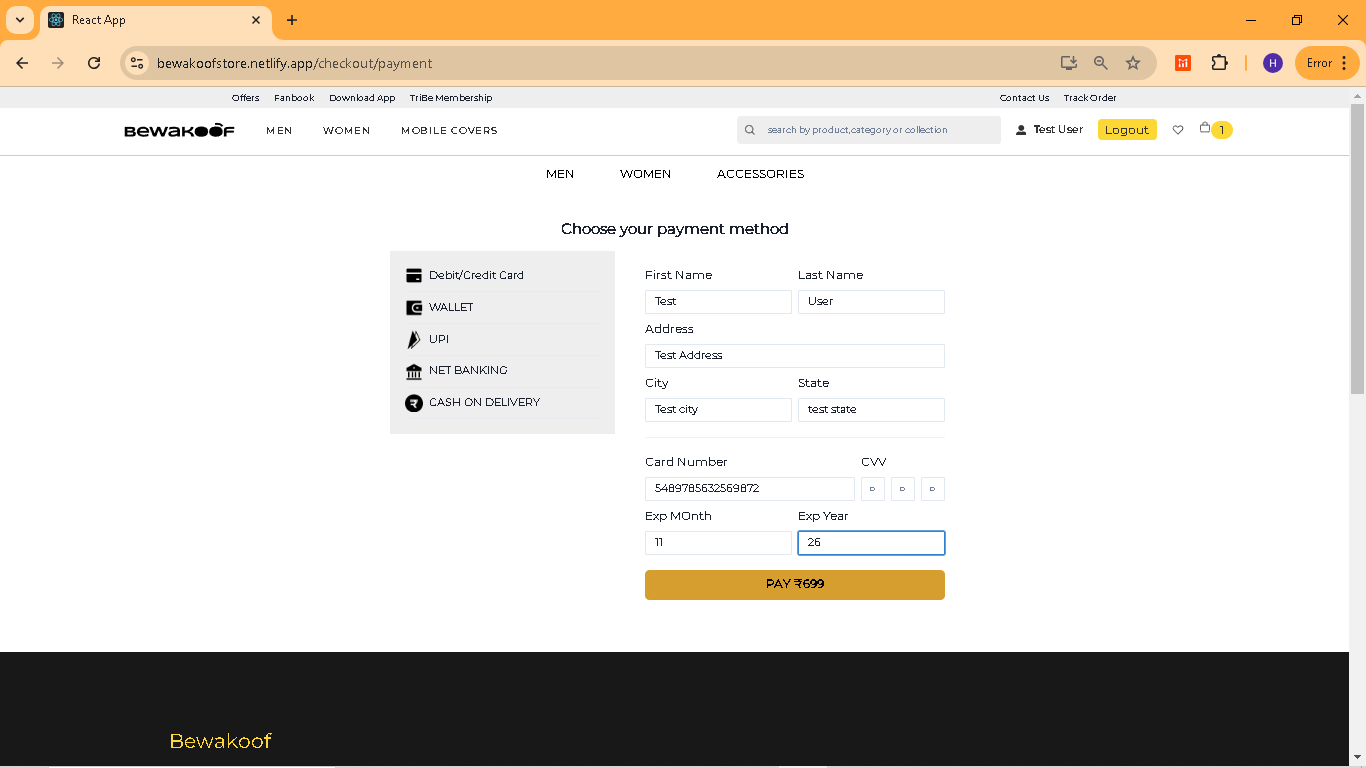Click the Card Number field

750,489
